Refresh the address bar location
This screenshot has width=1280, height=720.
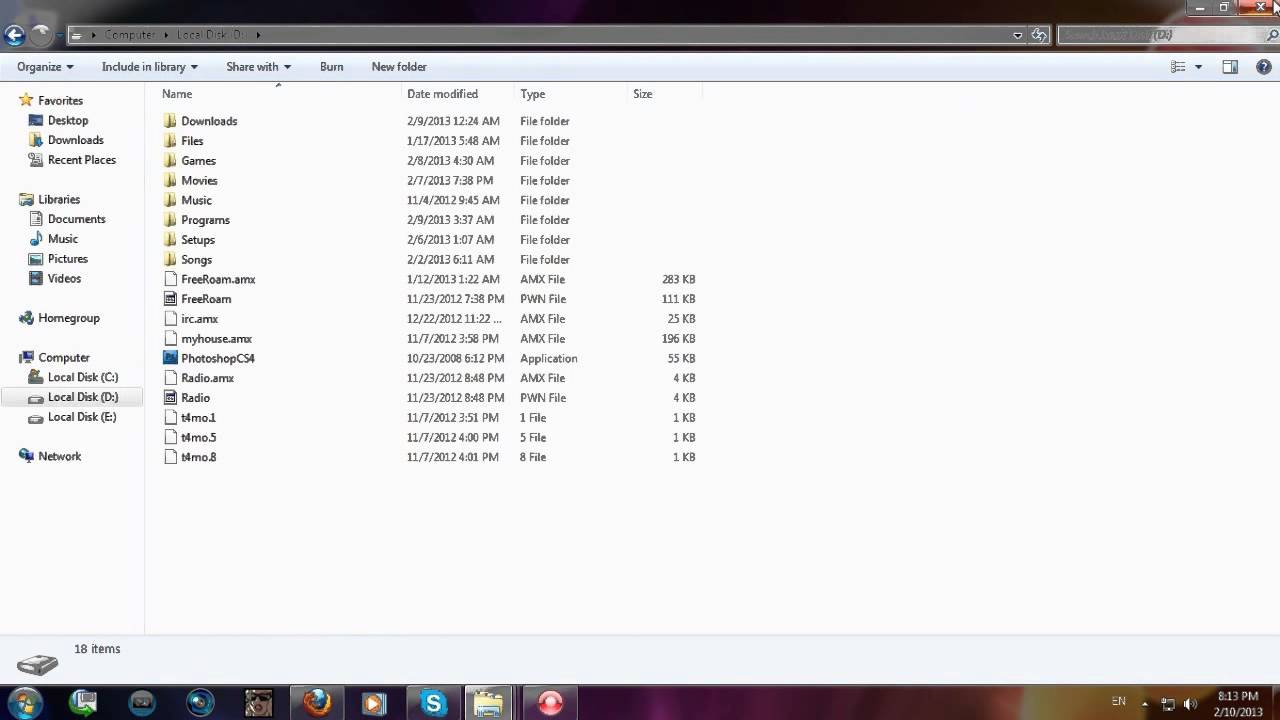click(1039, 35)
